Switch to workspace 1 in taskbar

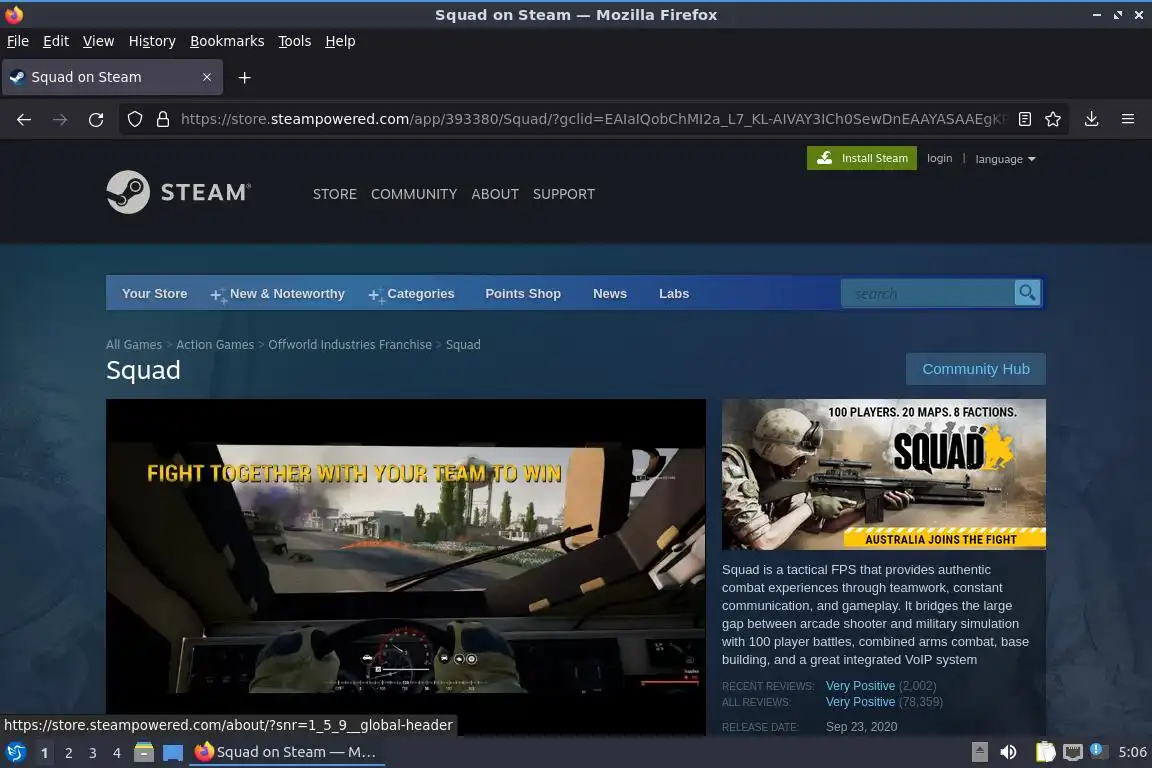point(44,753)
